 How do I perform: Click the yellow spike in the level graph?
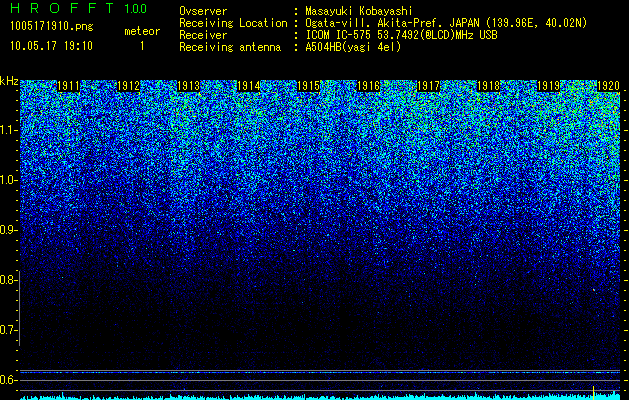pos(594,392)
